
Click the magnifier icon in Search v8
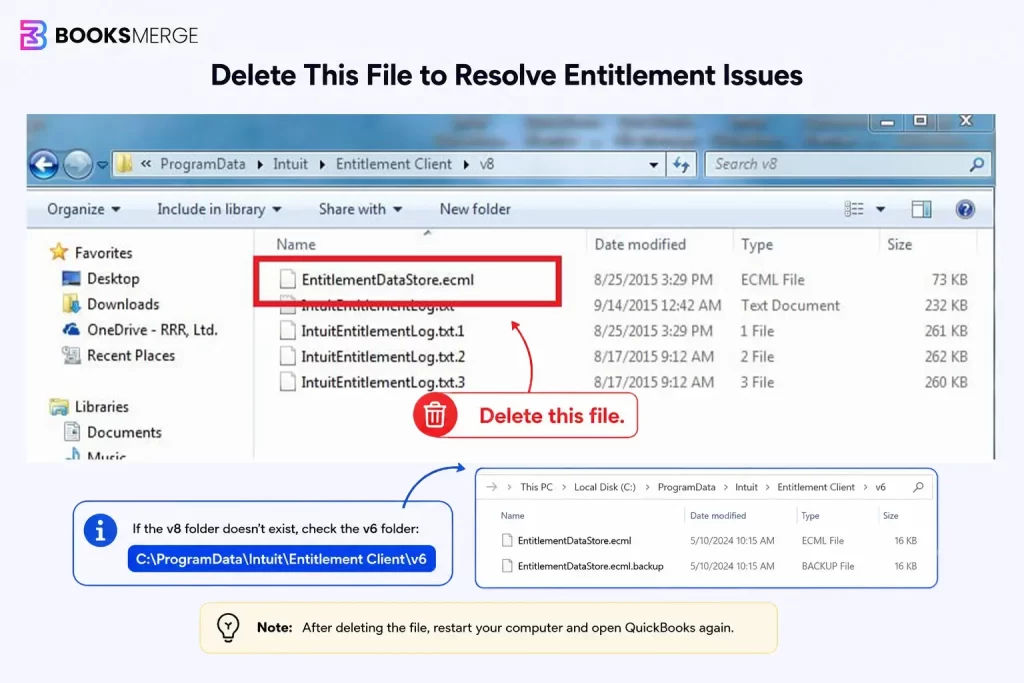coord(976,165)
